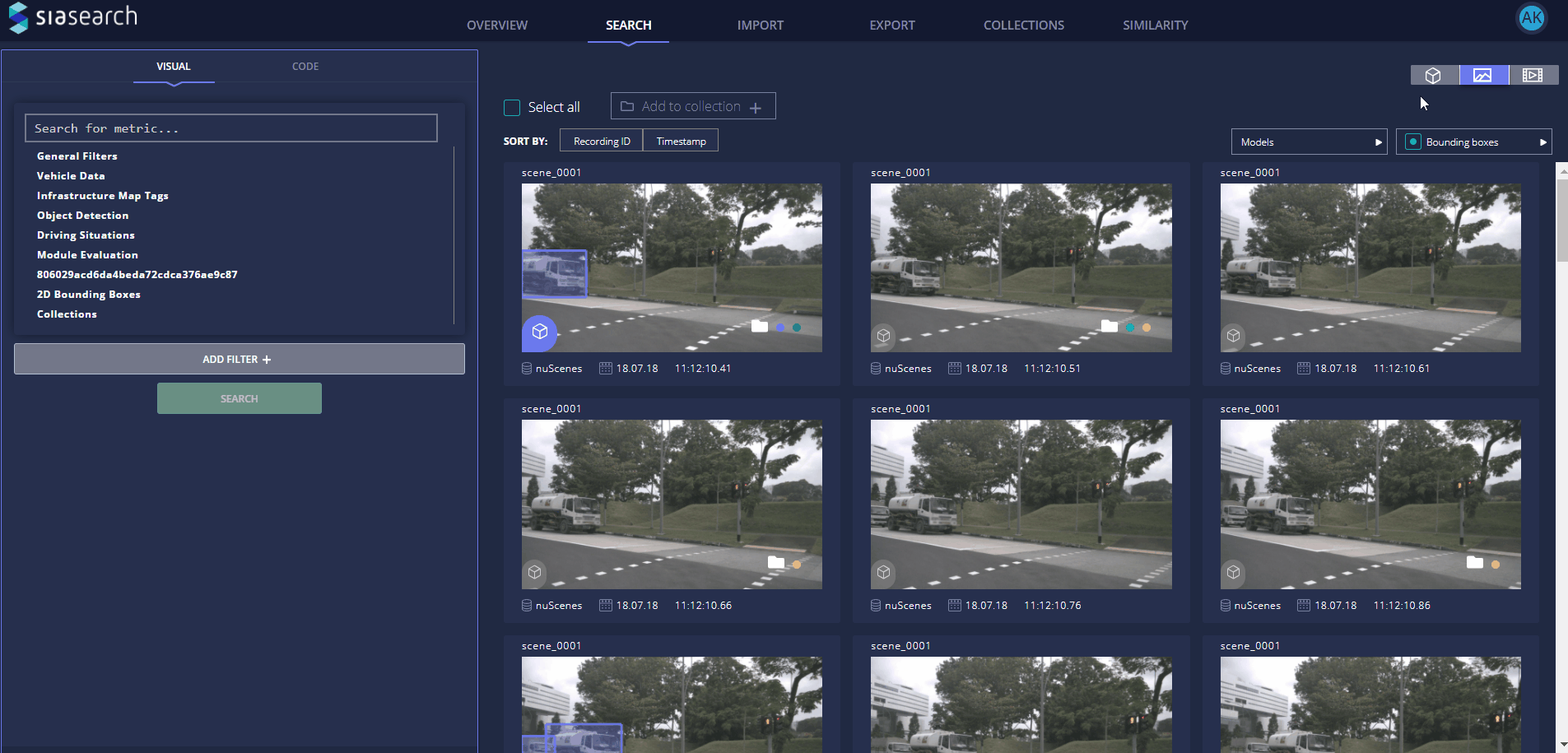Open thumbnail of frame 11:12:10.76
1568x753 pixels.
pyautogui.click(x=1021, y=504)
